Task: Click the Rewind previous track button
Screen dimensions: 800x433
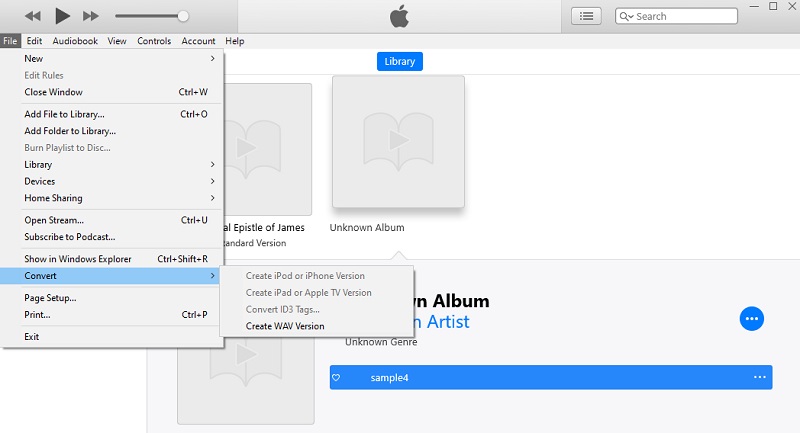Action: pyautogui.click(x=33, y=16)
